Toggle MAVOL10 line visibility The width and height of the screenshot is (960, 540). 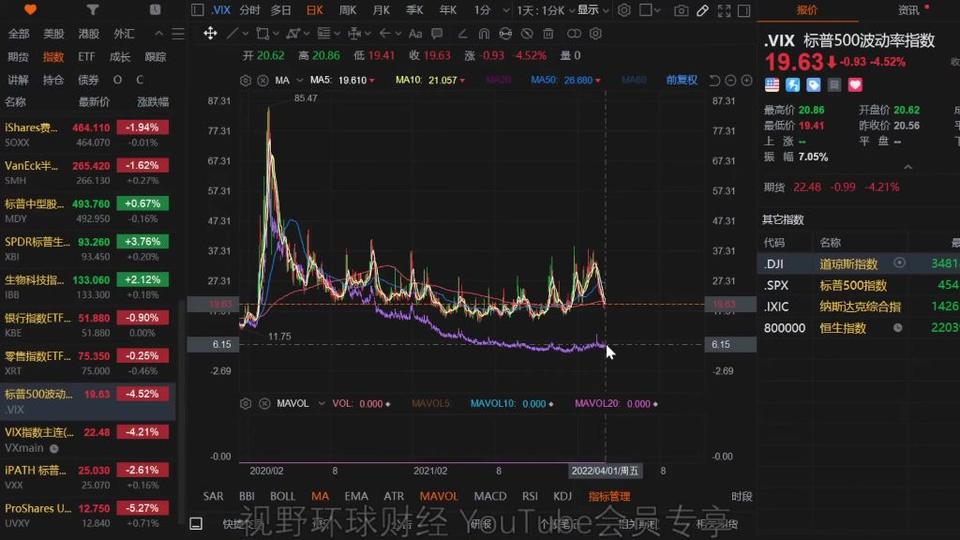(511, 403)
